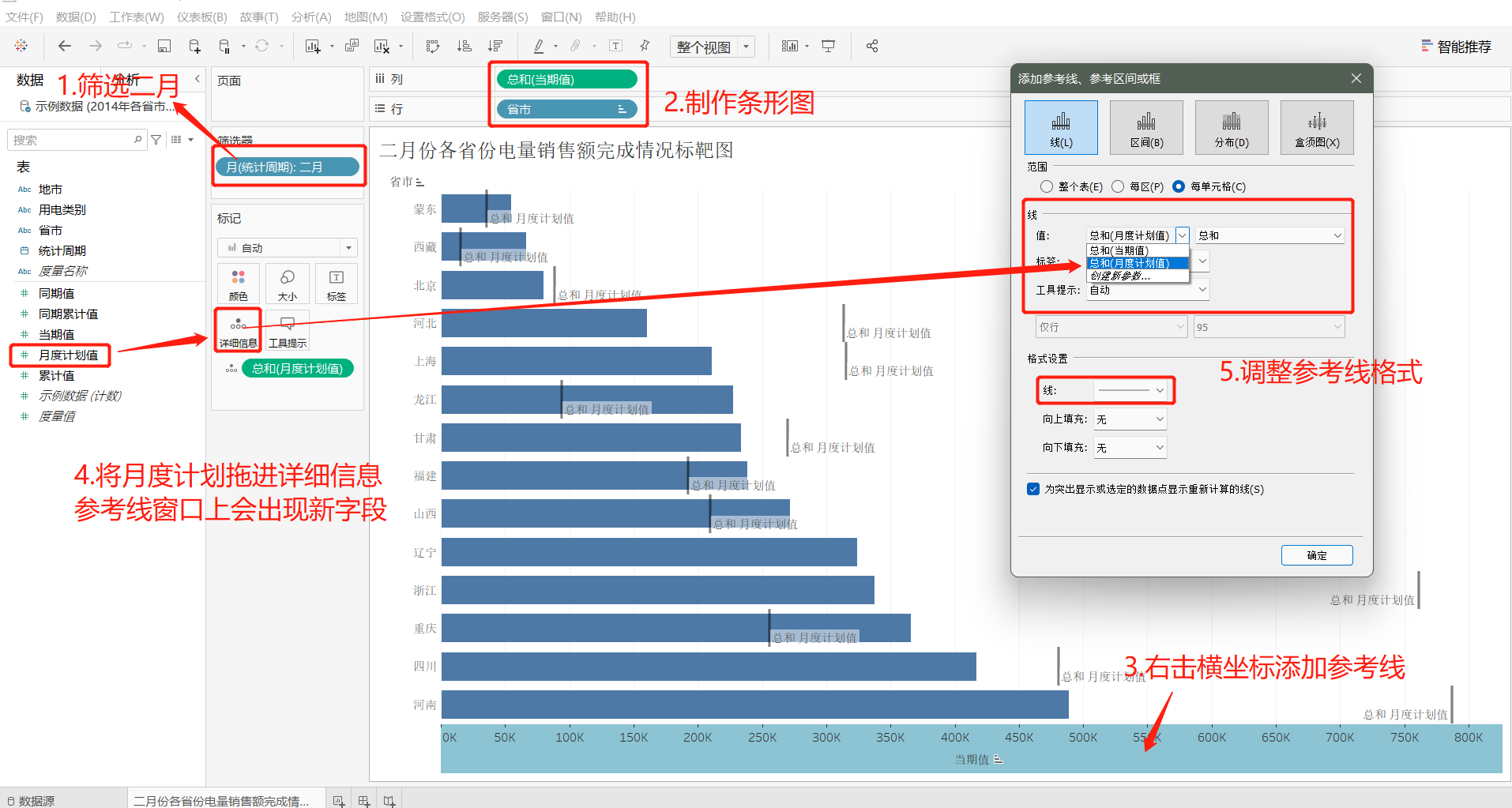Image resolution: width=1512 pixels, height=808 pixels.
Task: Click the Undo back arrow in toolbar
Action: tap(65, 46)
